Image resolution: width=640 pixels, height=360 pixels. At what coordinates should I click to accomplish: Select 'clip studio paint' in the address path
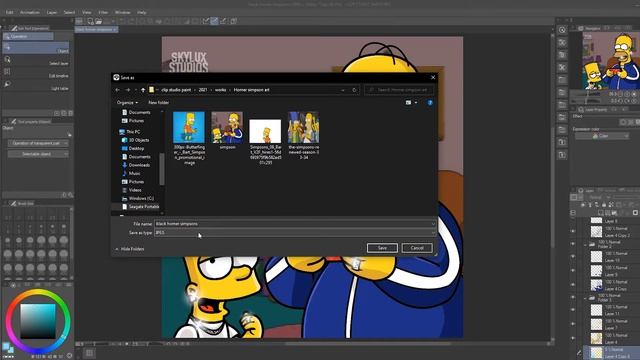[176, 90]
